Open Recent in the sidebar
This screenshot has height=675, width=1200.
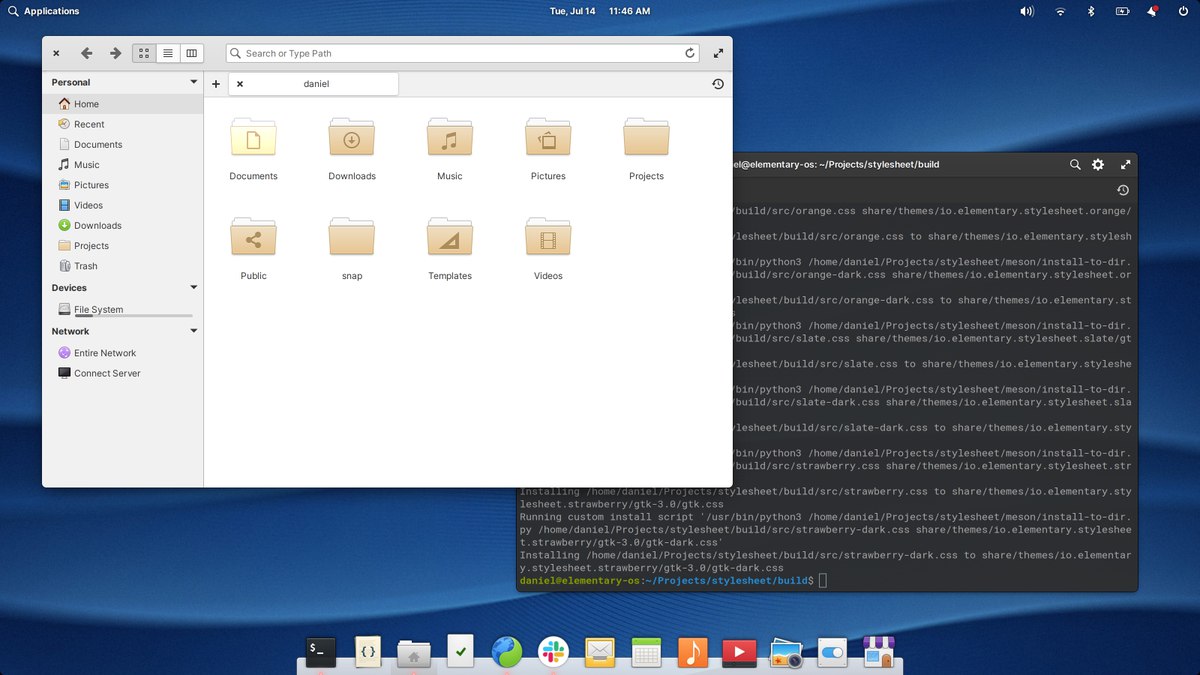[x=123, y=124]
